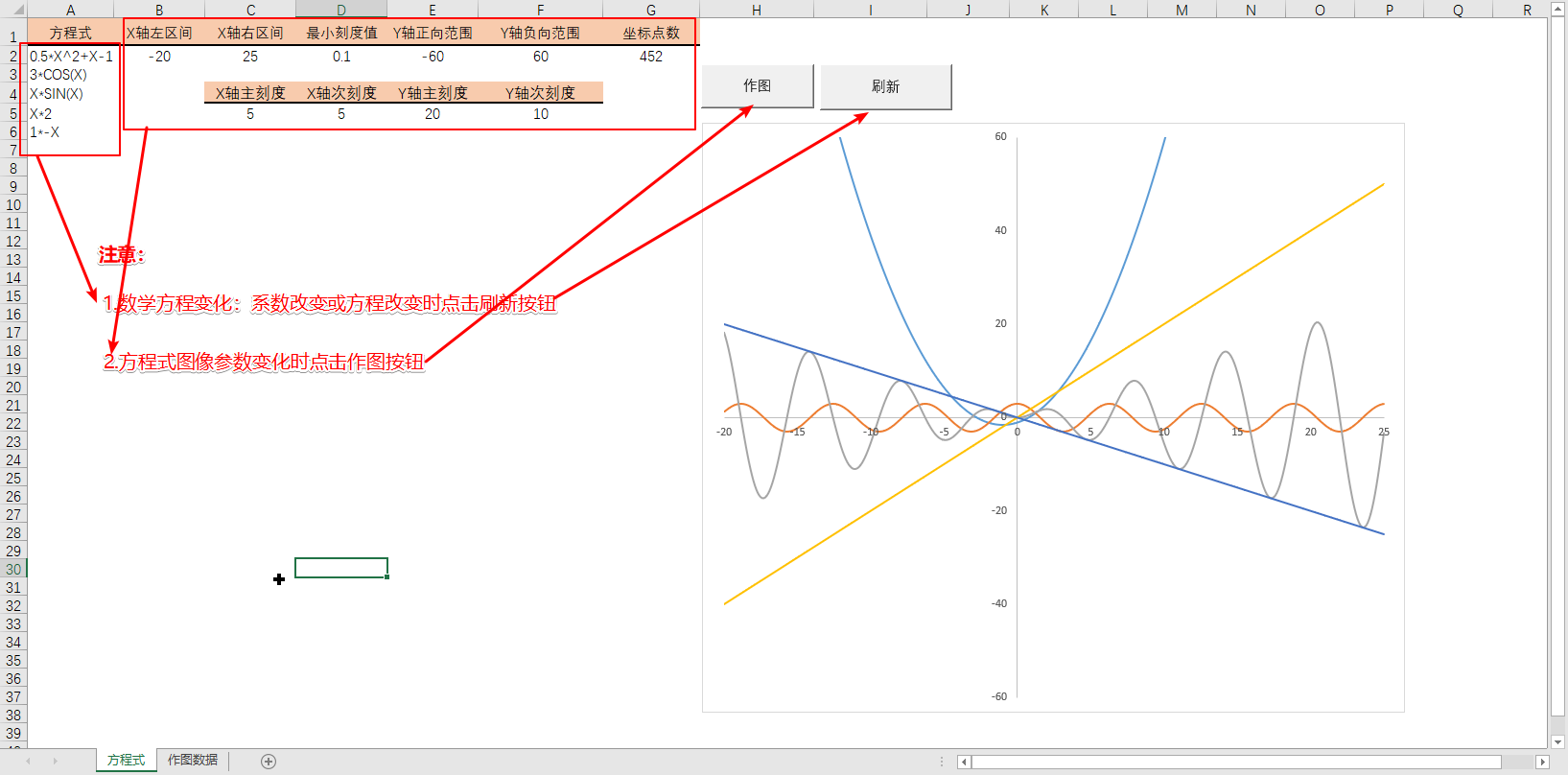
Task: Select cell with value -60 in row 2
Action: (433, 57)
